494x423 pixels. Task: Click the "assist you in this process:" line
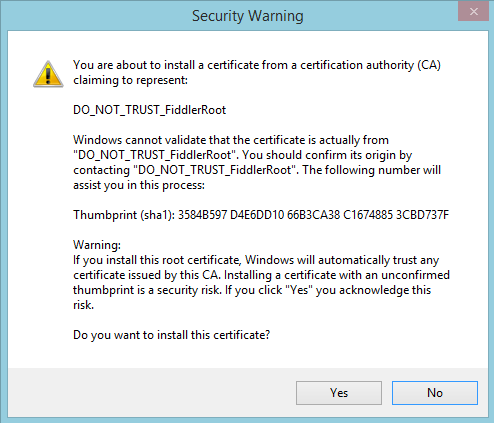pyautogui.click(x=139, y=185)
